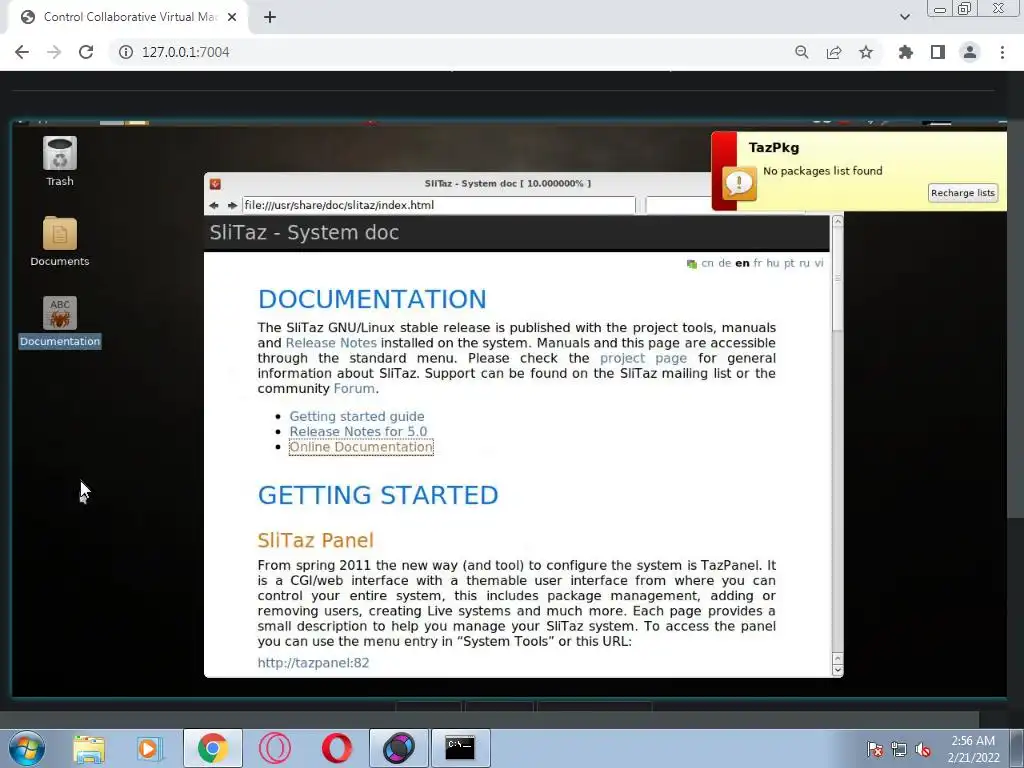This screenshot has height=768, width=1024.
Task: Open Release Notes for 5.0 link
Action: coord(358,432)
